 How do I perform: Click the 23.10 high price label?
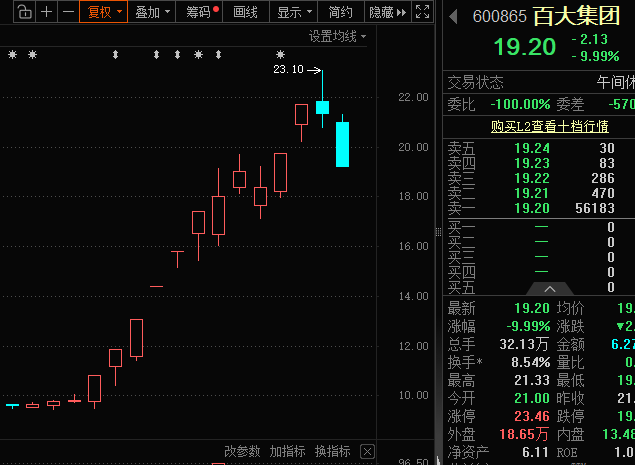288,69
